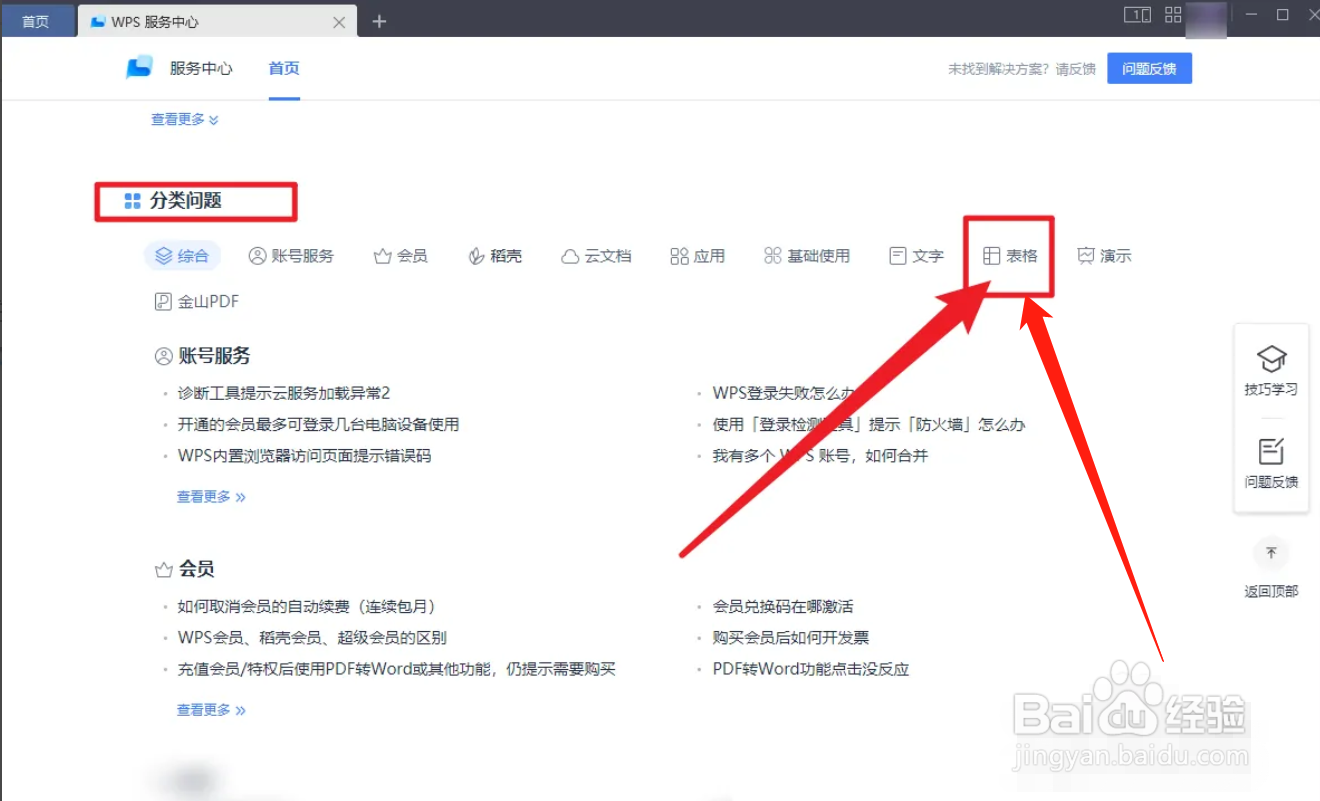The height and width of the screenshot is (801, 1320).
Task: Select the 综合 category tab
Action: click(x=182, y=256)
